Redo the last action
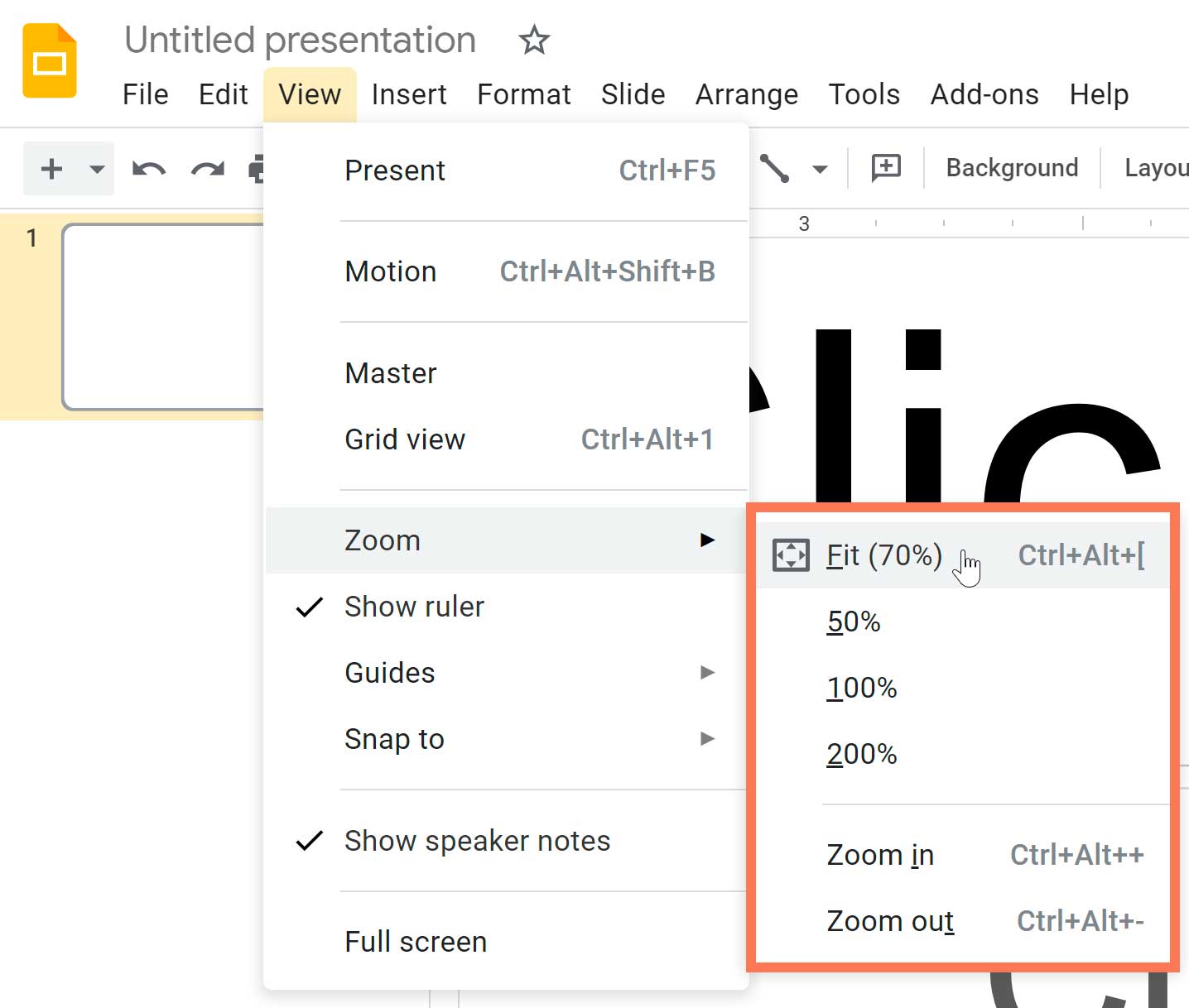 [x=206, y=168]
